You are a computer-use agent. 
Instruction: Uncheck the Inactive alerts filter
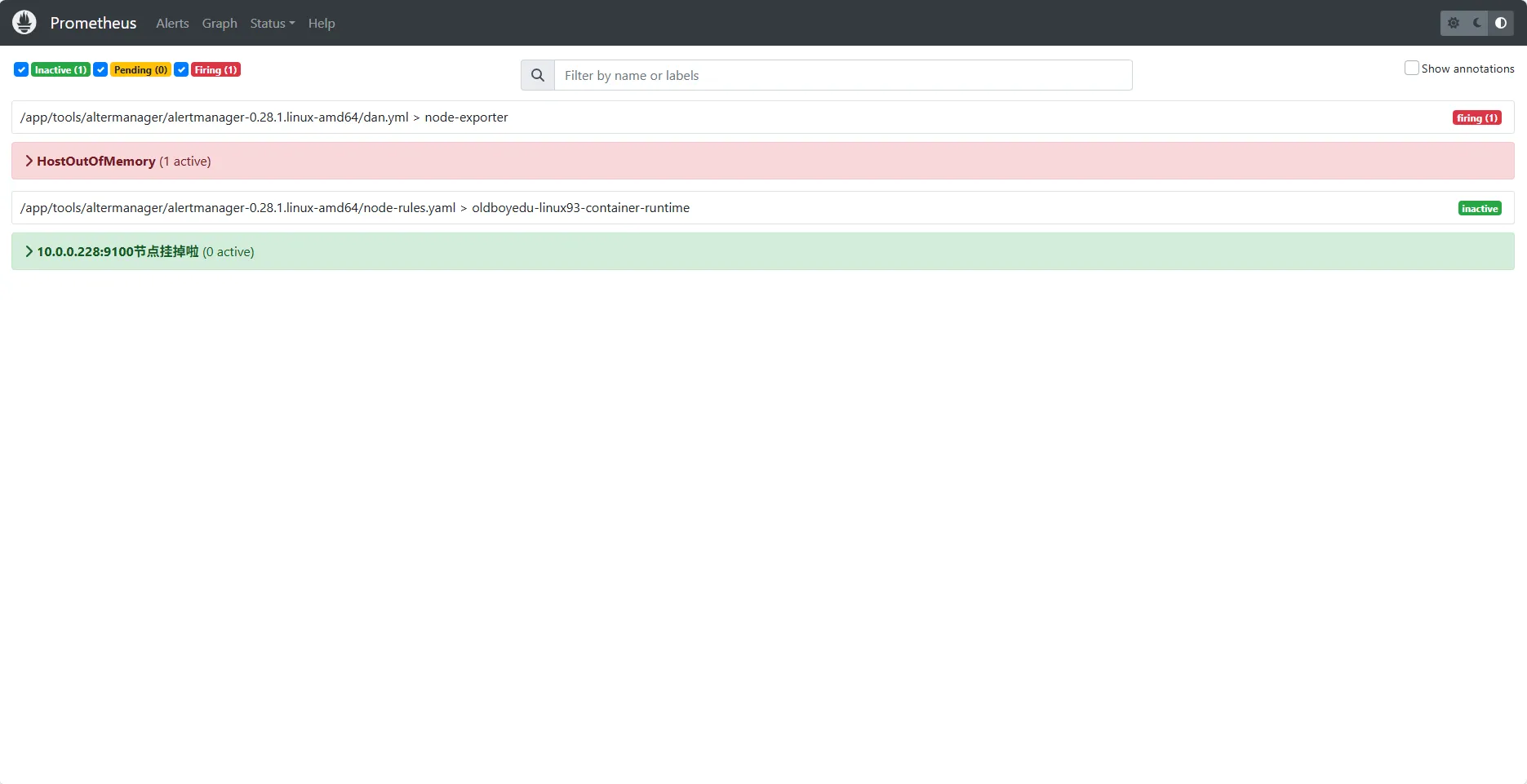point(20,69)
